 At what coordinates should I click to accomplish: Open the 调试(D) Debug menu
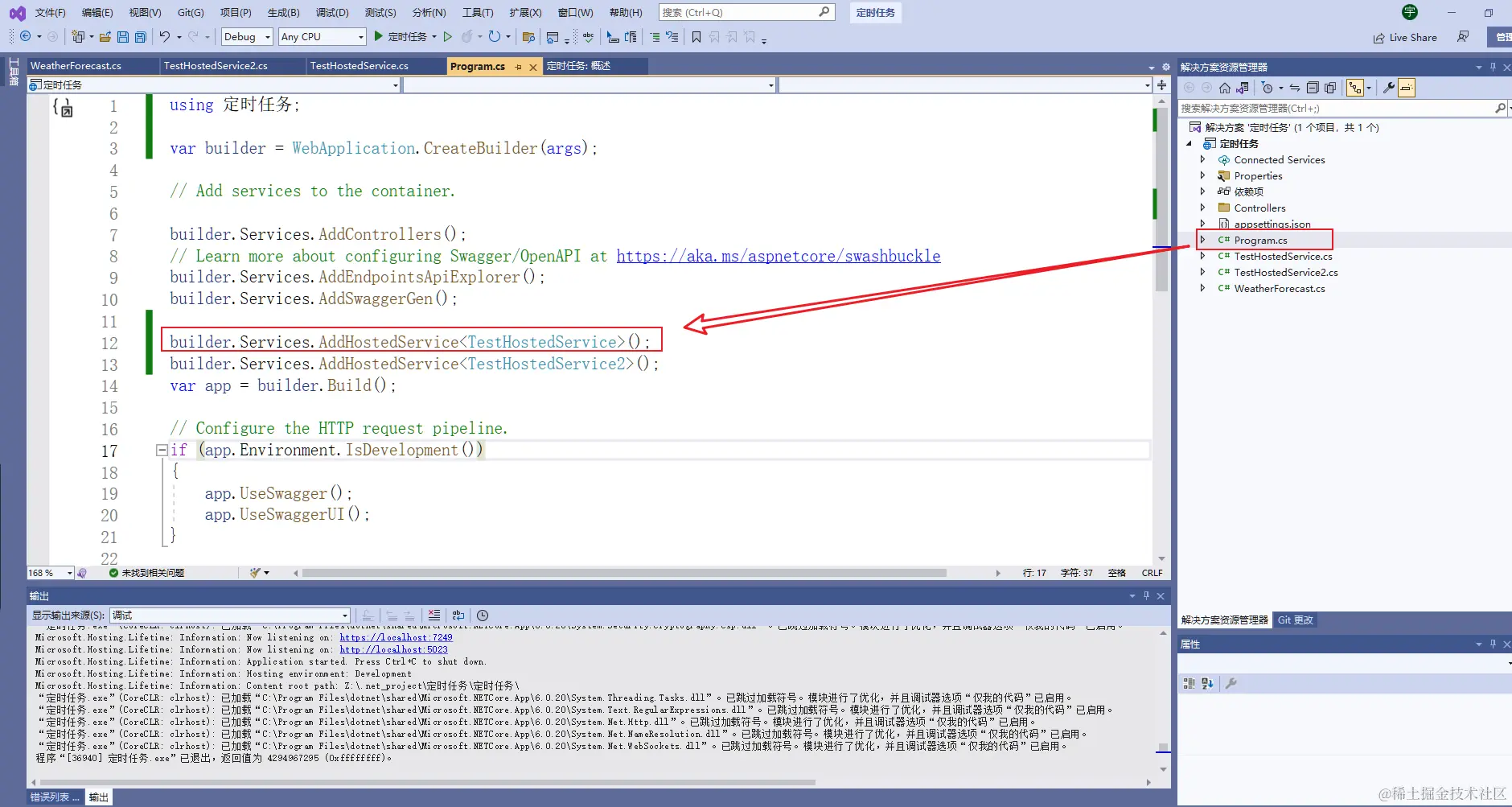pyautogui.click(x=331, y=12)
